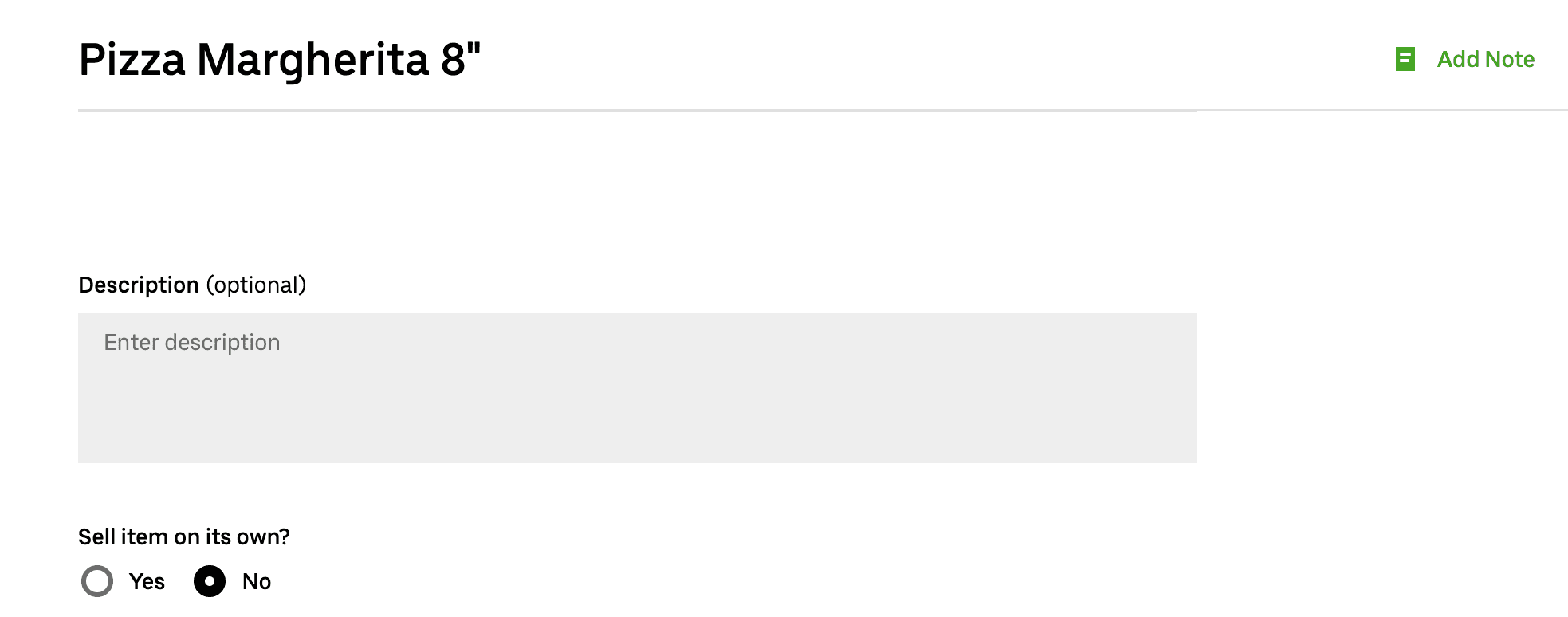
Task: Select "No" for sell item on its own
Action: (210, 581)
